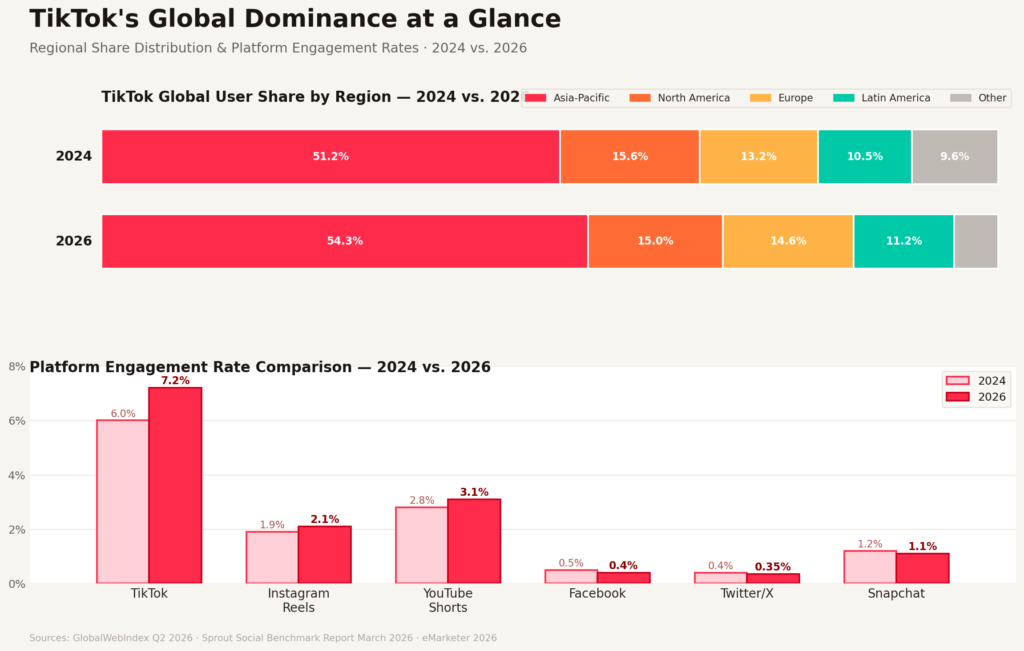Click the "Europe" legend text
Image resolution: width=1024 pixels, height=651 pixels.
click(x=795, y=98)
